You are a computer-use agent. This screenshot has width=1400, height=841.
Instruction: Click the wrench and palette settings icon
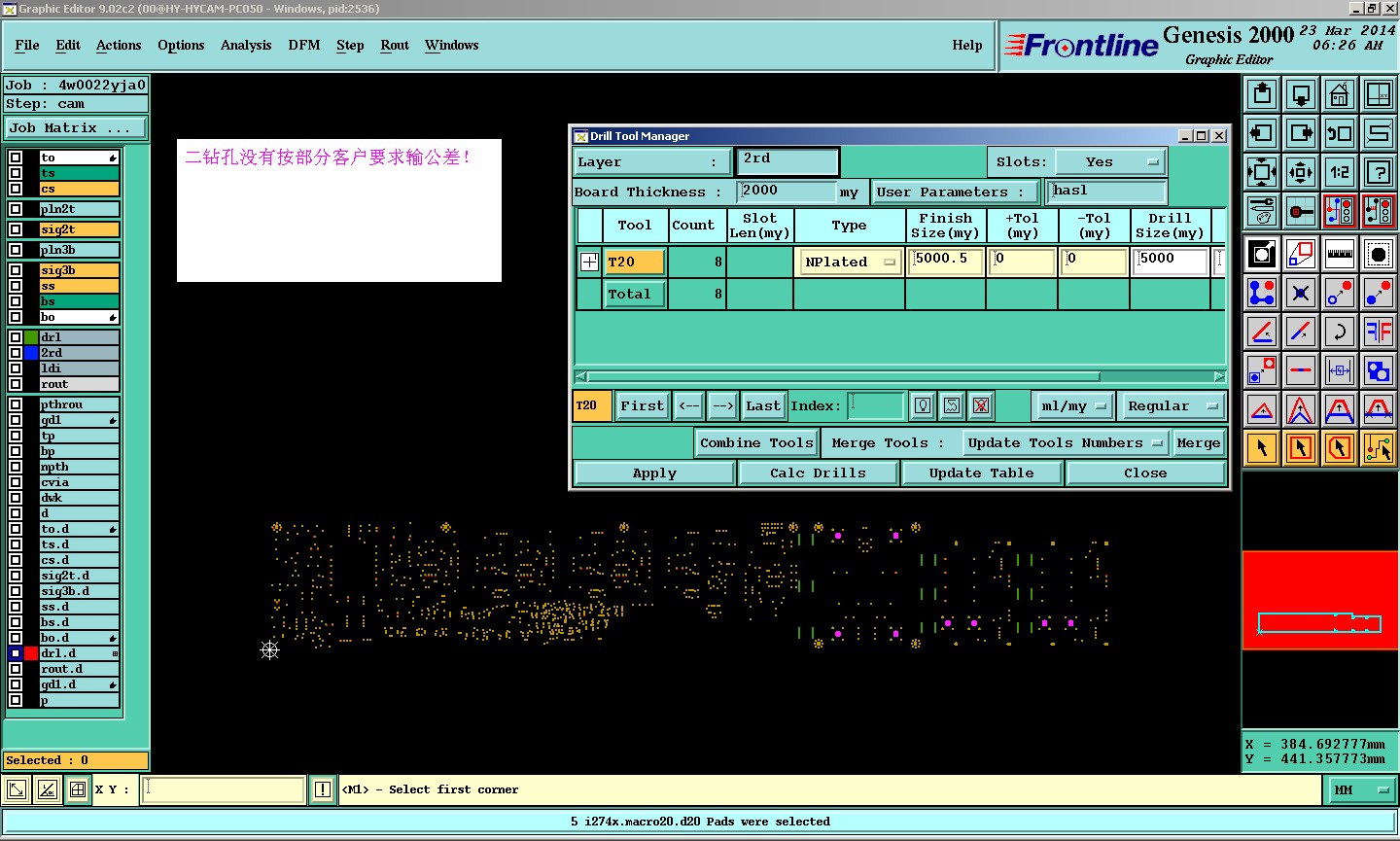[x=1262, y=210]
